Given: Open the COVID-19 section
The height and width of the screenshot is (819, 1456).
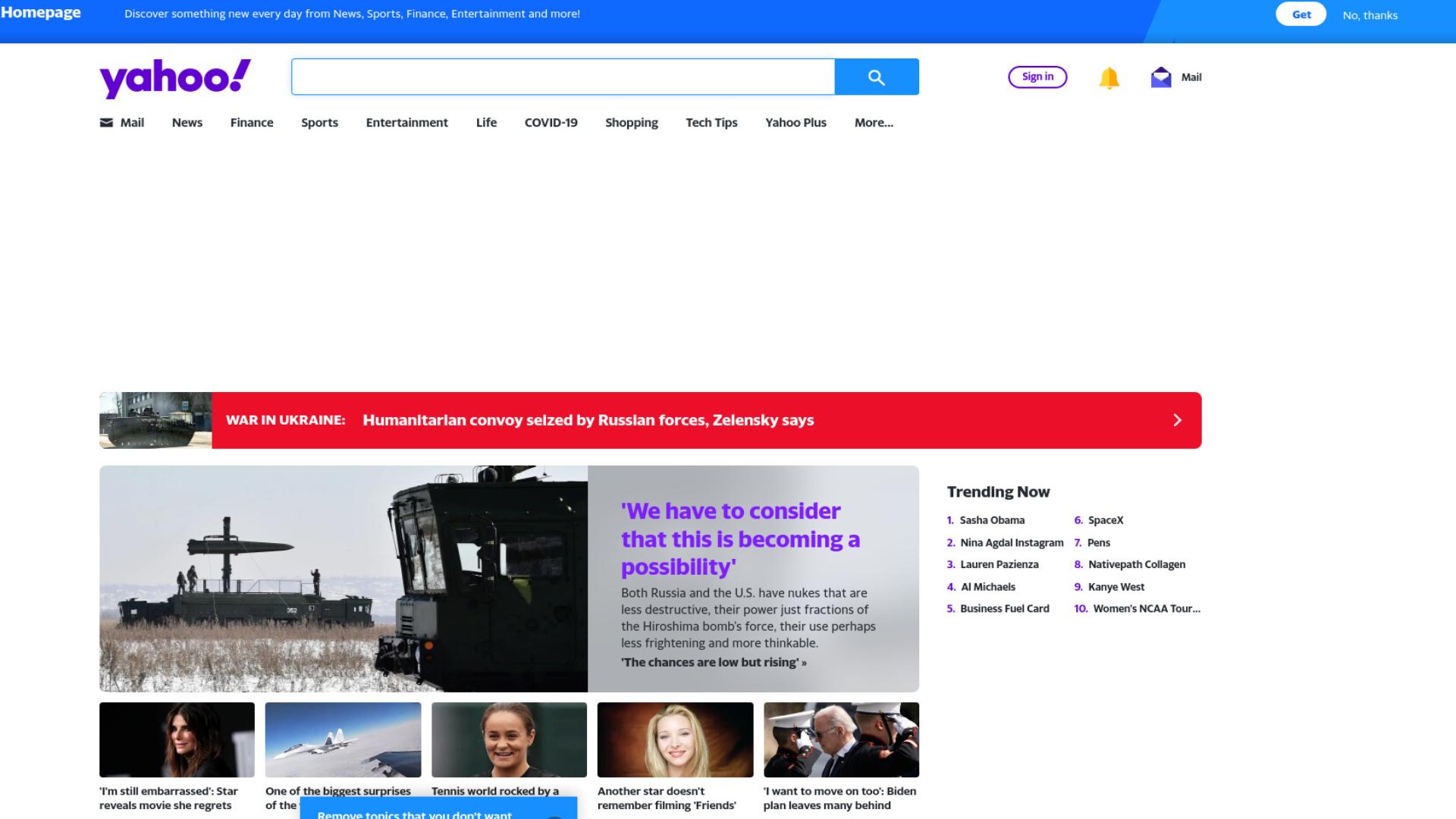Looking at the screenshot, I should (x=551, y=123).
